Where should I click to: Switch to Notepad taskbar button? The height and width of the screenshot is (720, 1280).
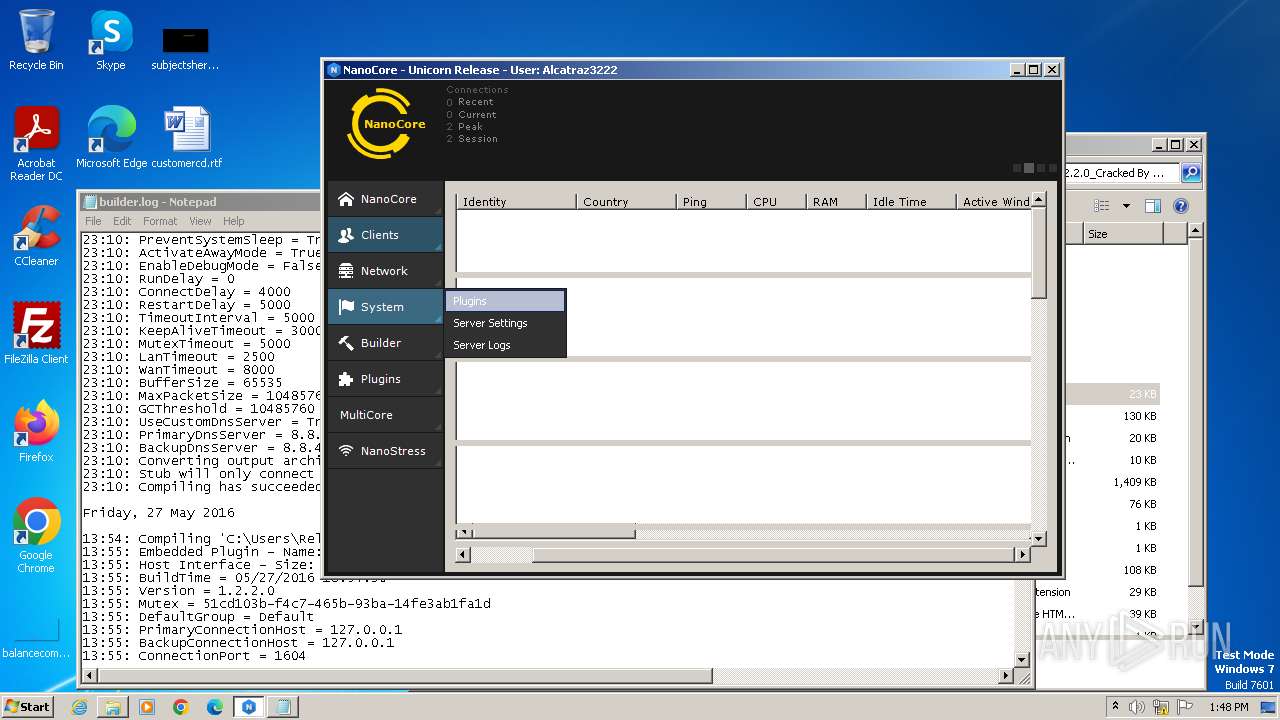(283, 707)
